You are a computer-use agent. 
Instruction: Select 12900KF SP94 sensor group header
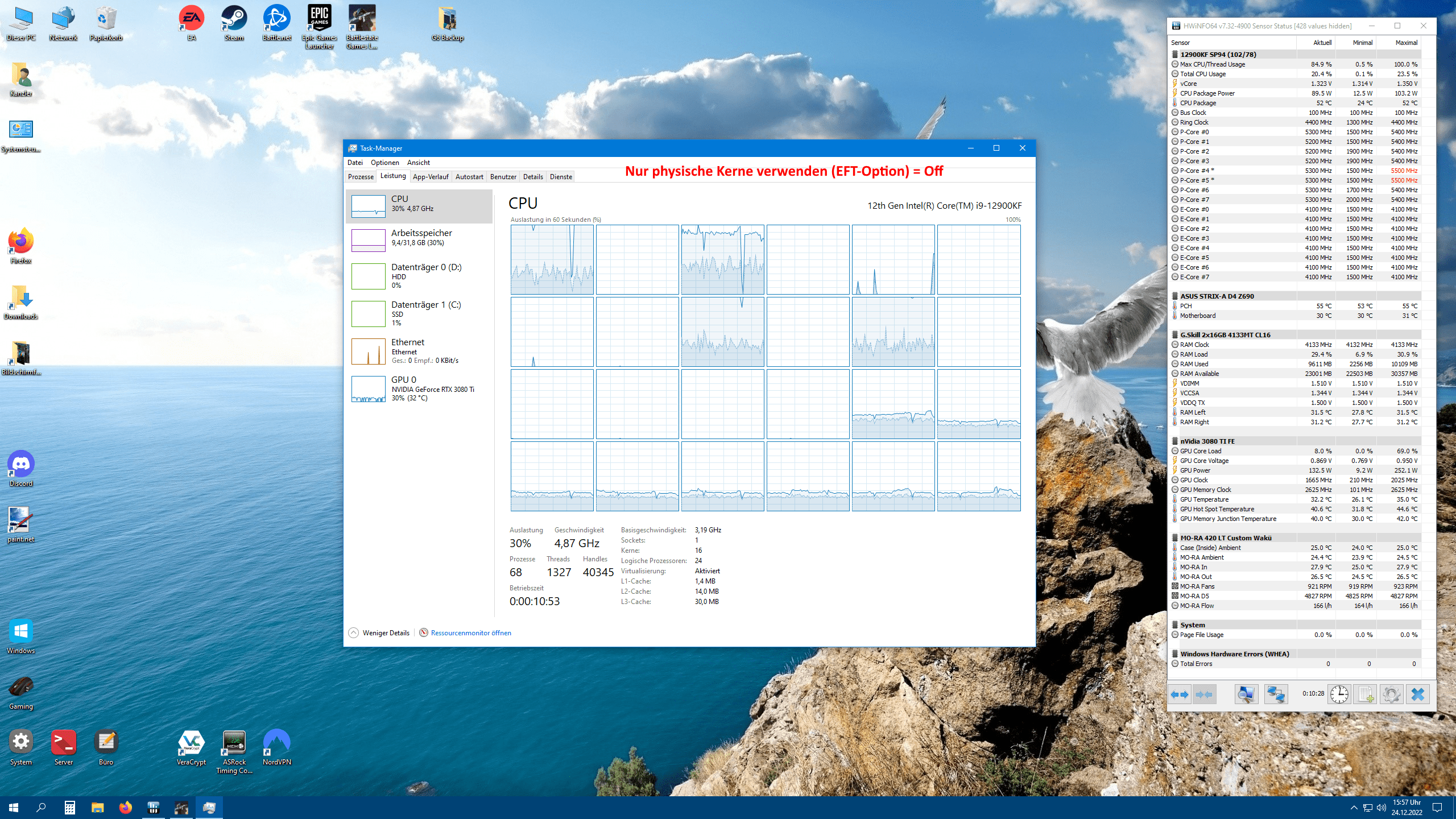1295,55
